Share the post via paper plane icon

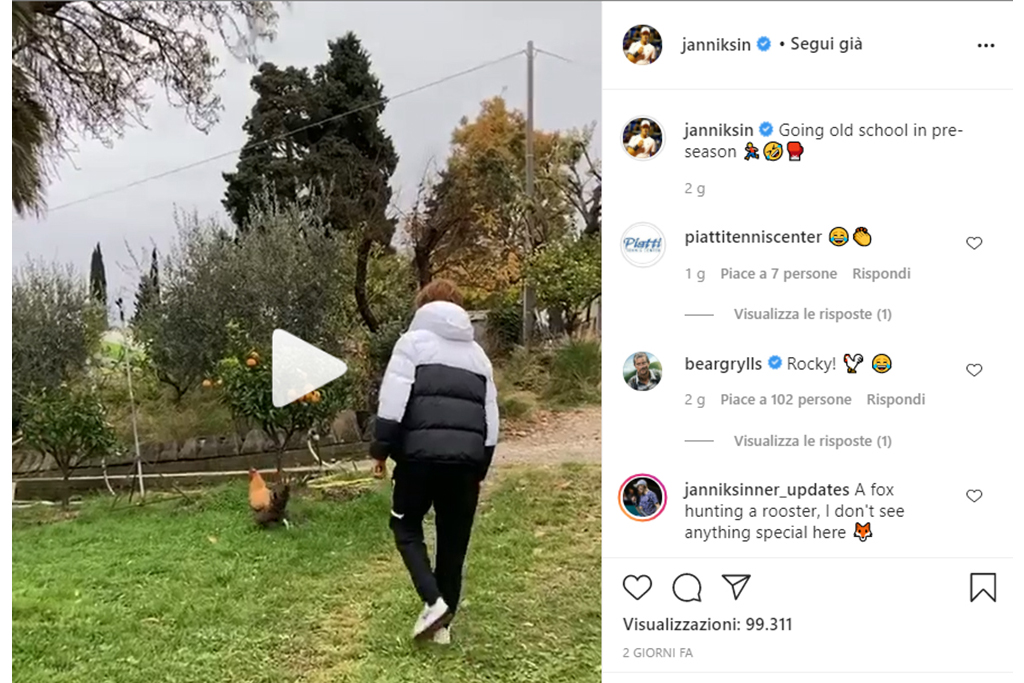coord(737,587)
